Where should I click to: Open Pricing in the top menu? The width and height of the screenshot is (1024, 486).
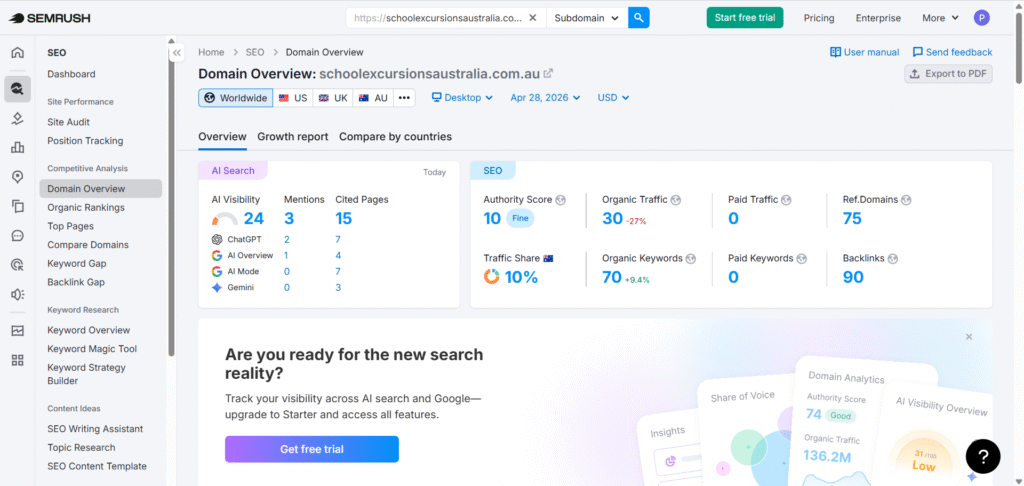819,18
